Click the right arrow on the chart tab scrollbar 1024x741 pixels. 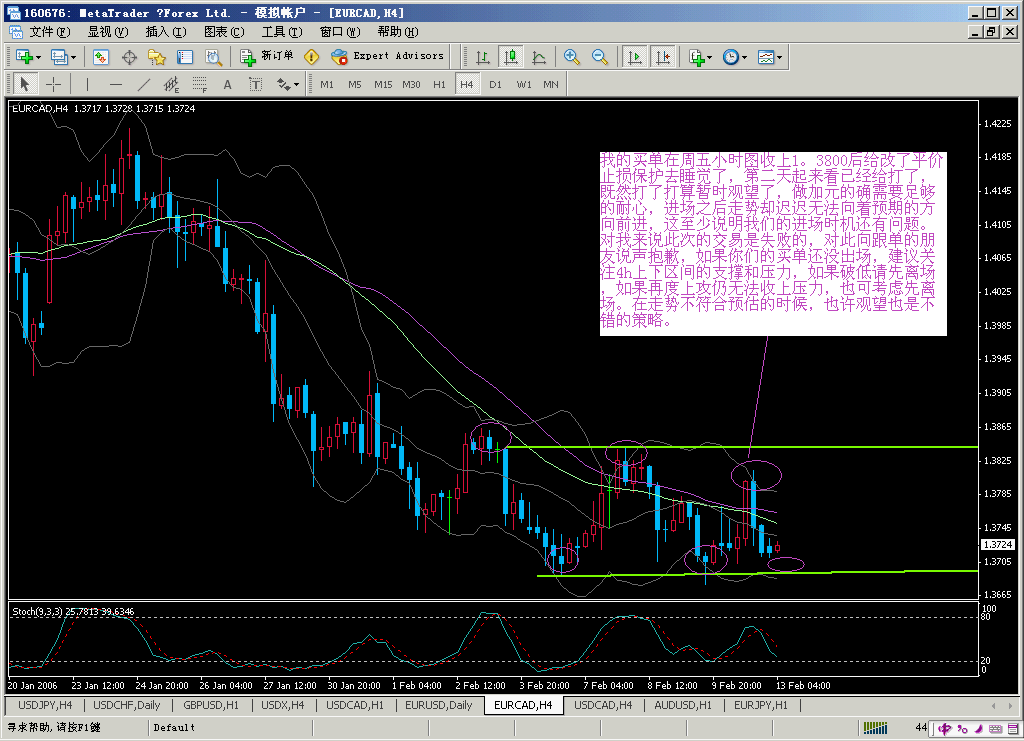click(x=1008, y=705)
